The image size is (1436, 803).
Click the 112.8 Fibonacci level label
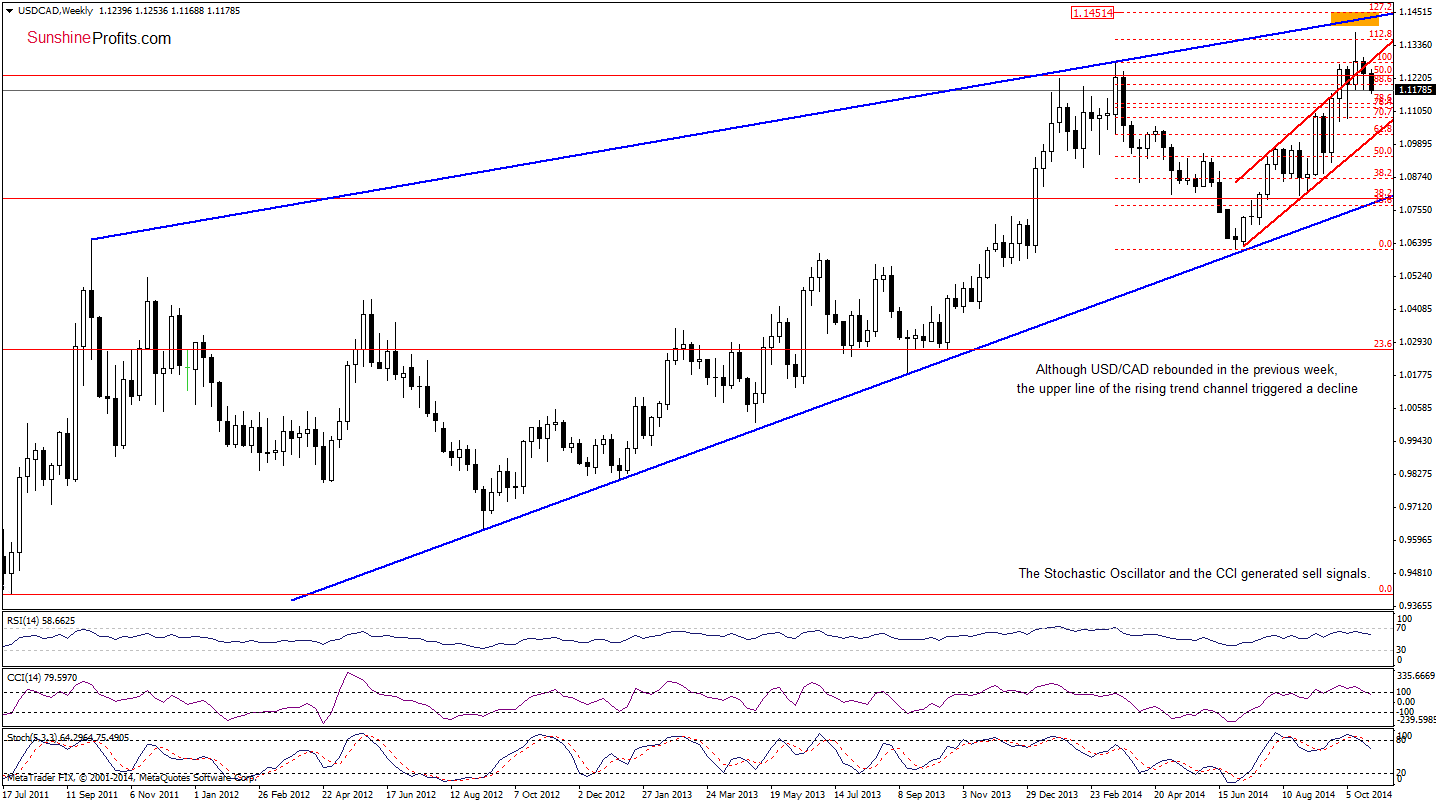(x=1382, y=34)
